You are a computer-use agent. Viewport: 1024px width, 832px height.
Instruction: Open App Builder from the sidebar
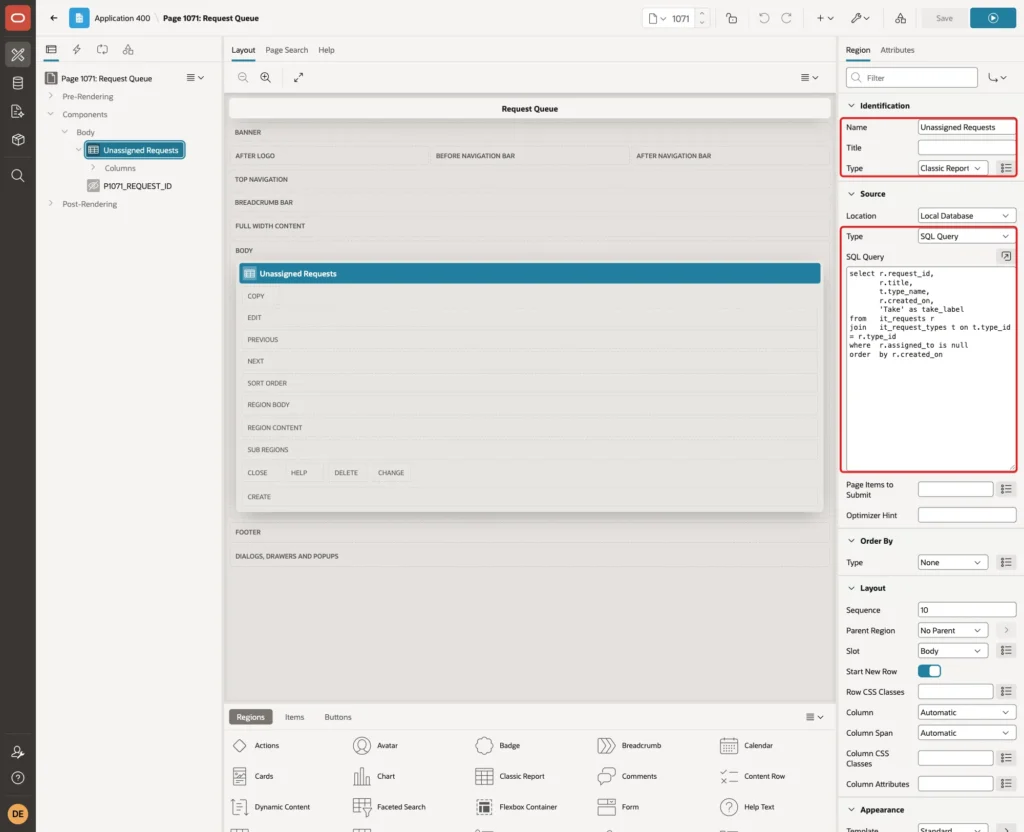coord(18,55)
